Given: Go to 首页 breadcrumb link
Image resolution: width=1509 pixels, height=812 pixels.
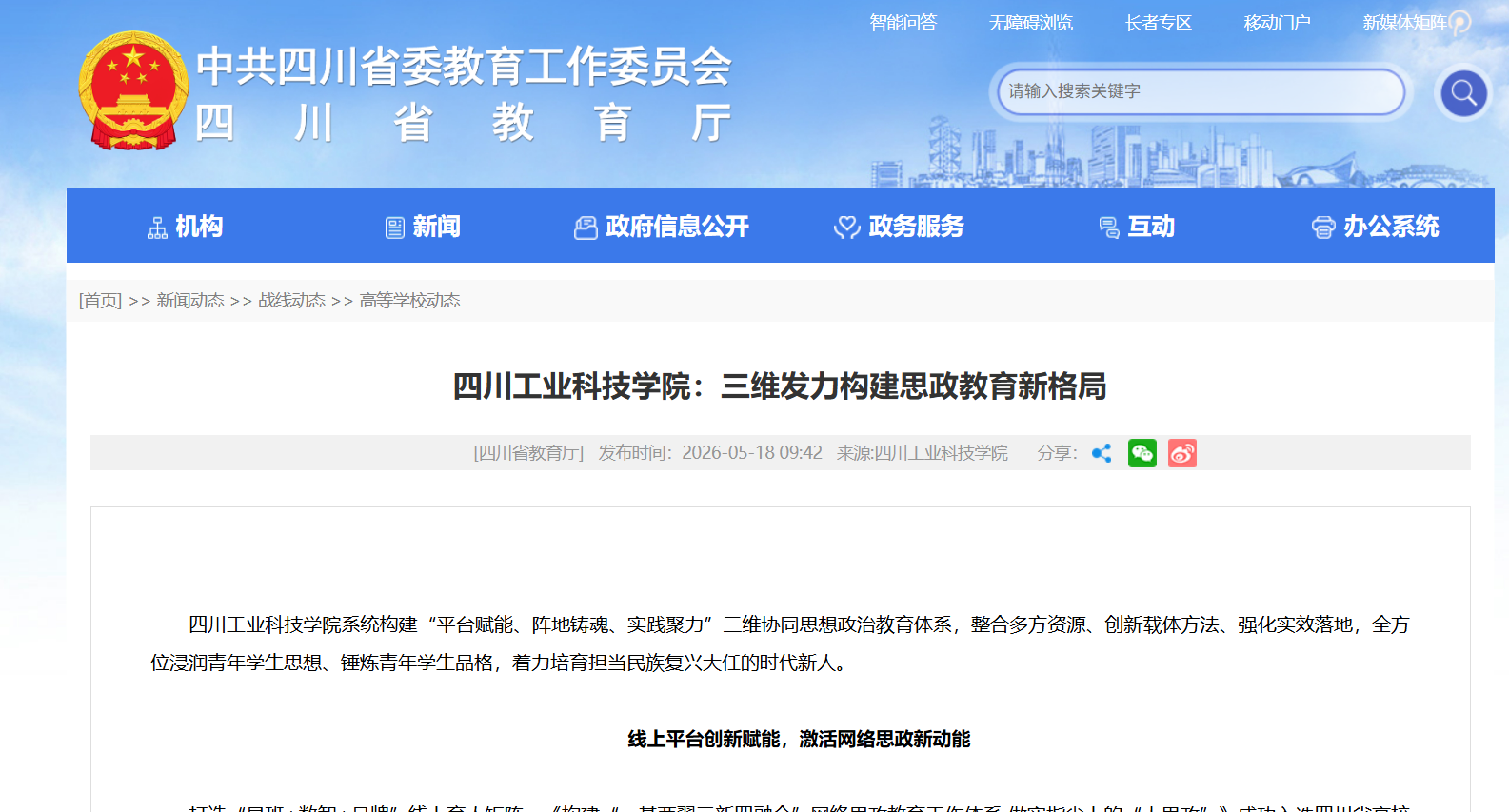Looking at the screenshot, I should (x=100, y=301).
